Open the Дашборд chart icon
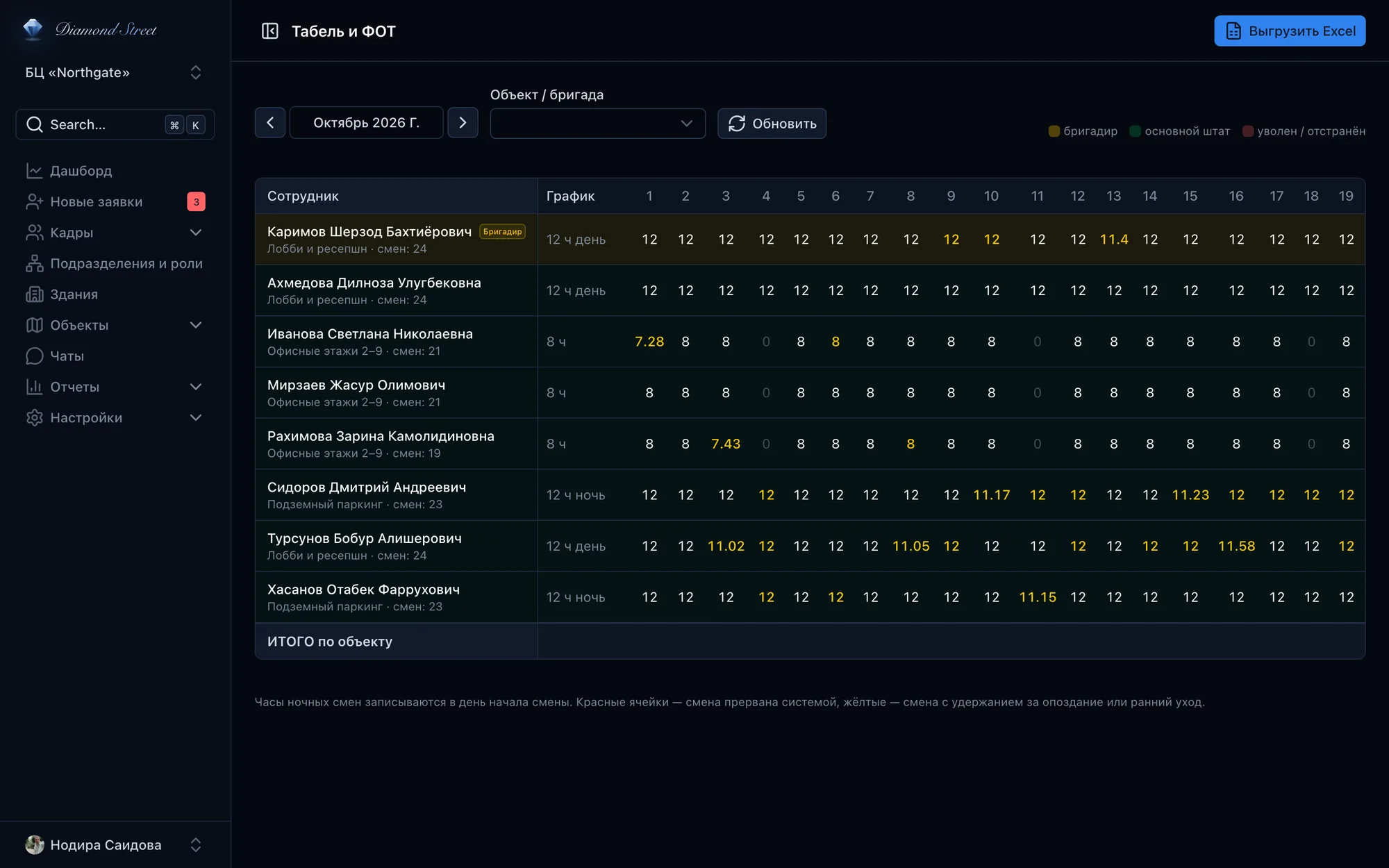 pyautogui.click(x=34, y=171)
